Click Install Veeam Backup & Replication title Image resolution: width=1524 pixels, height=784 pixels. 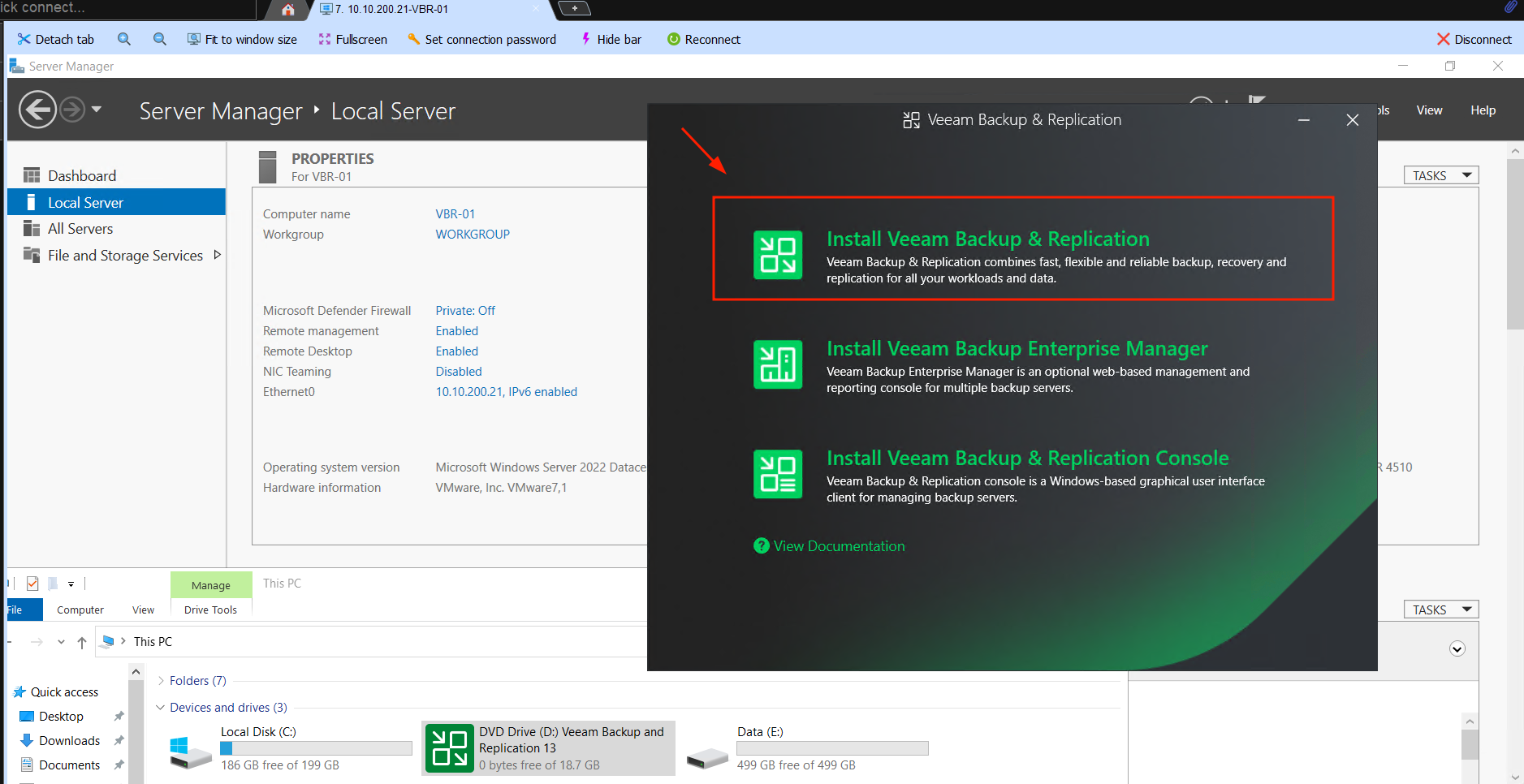coord(988,239)
